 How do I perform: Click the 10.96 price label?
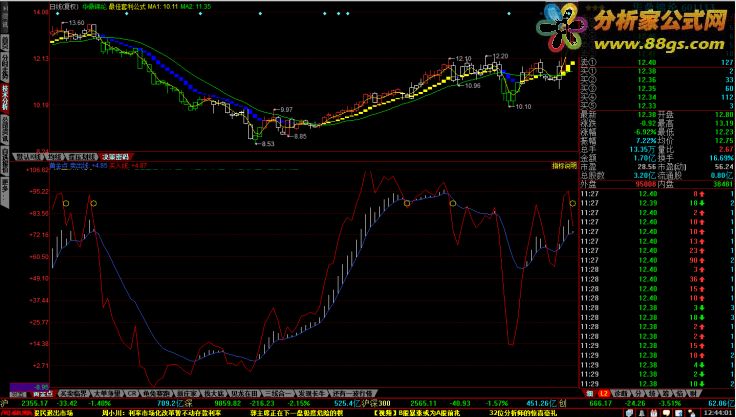coord(472,85)
